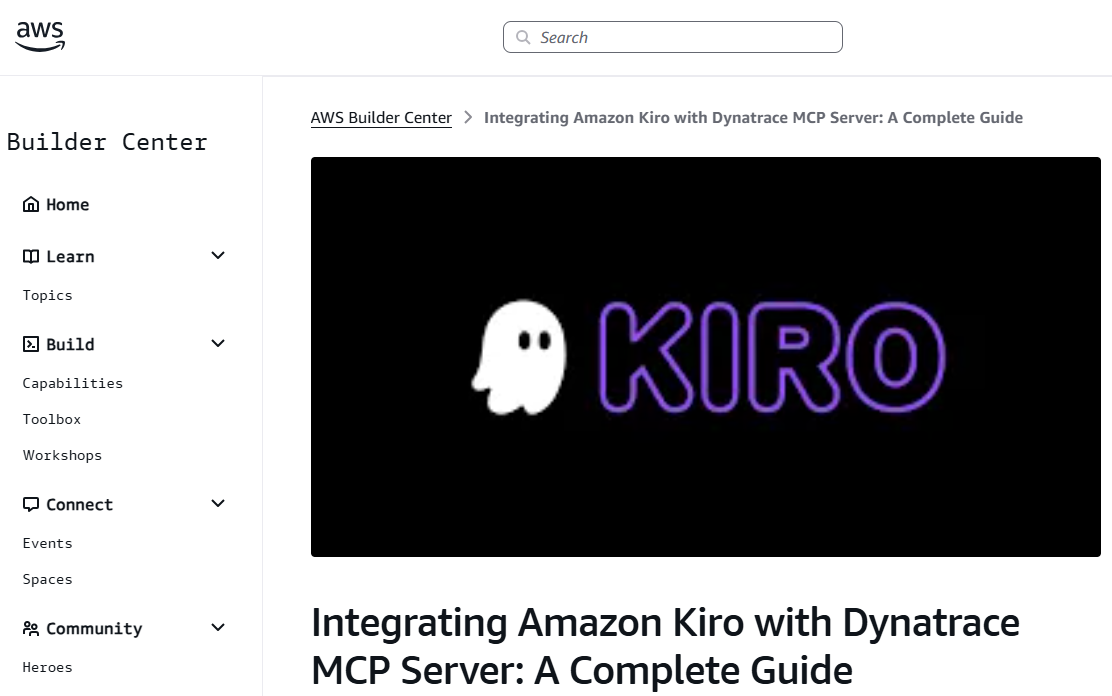Select Workshops in the sidebar

[x=62, y=455]
